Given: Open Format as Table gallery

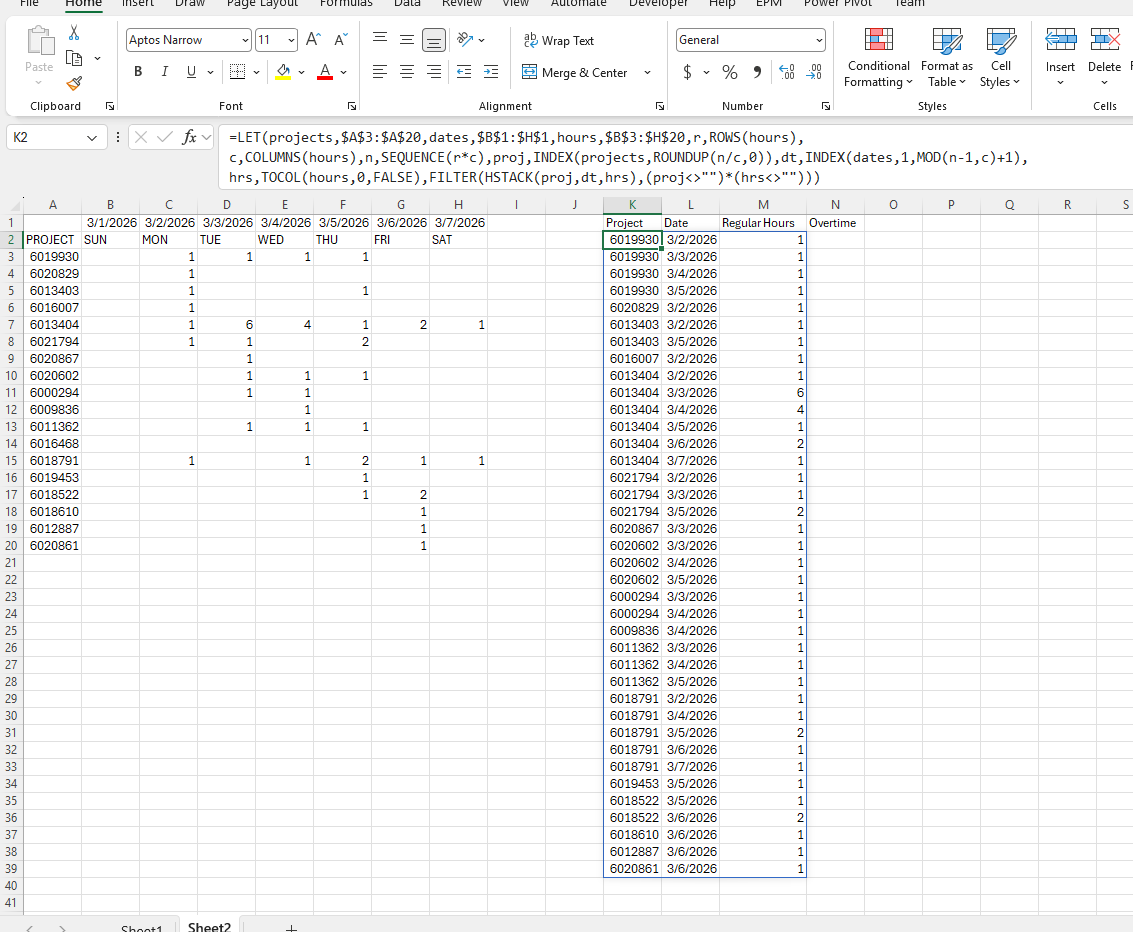Looking at the screenshot, I should point(947,58).
